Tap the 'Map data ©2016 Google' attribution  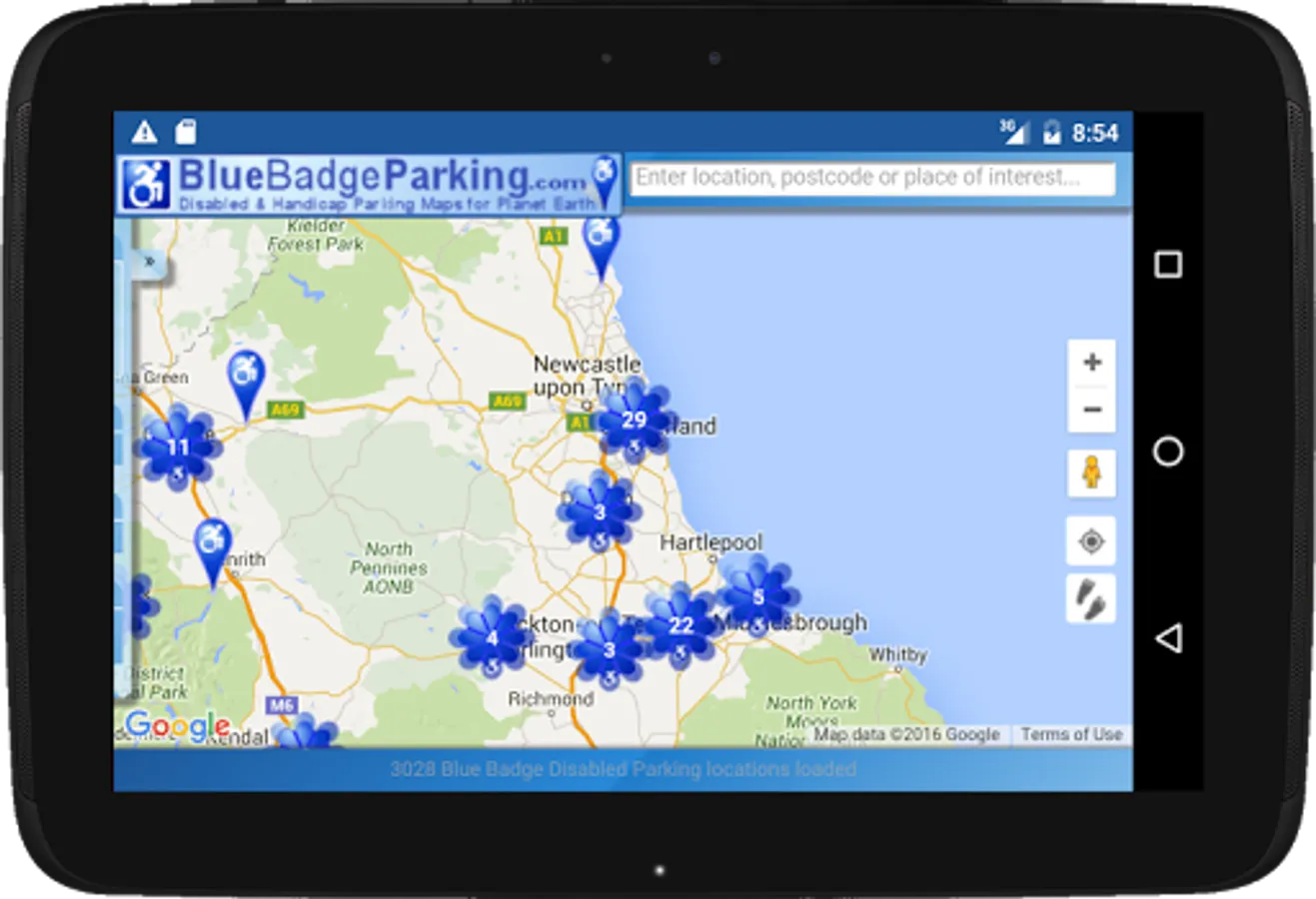pyautogui.click(x=906, y=734)
